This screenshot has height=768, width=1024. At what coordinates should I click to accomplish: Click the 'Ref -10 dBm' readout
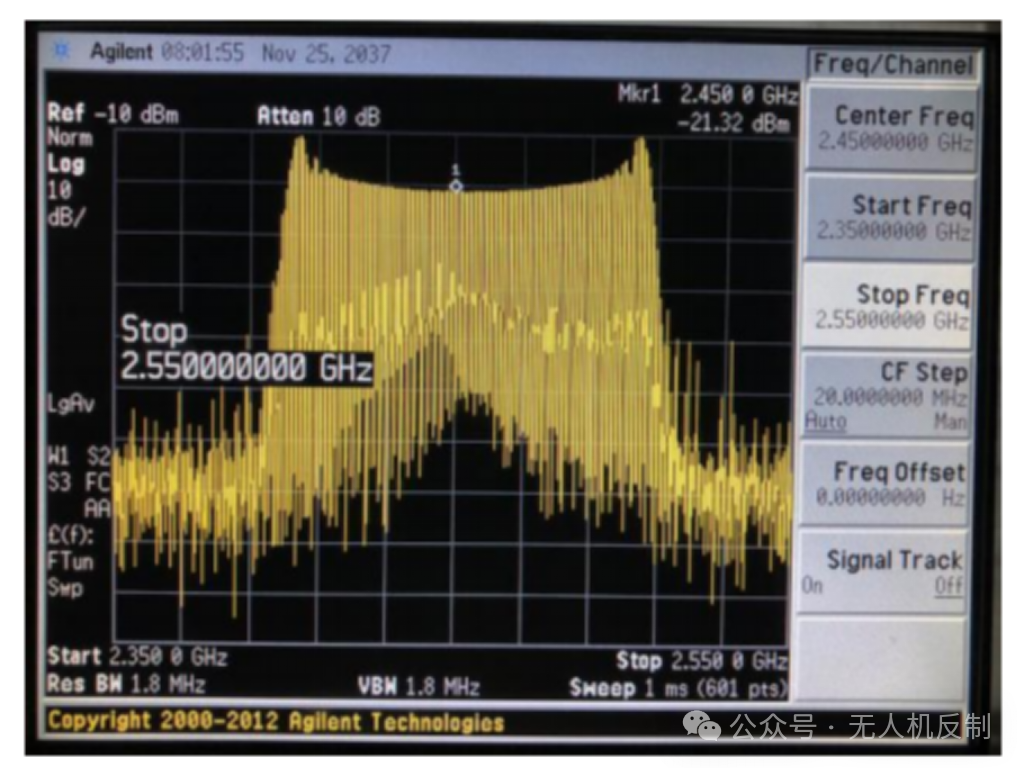(x=112, y=114)
